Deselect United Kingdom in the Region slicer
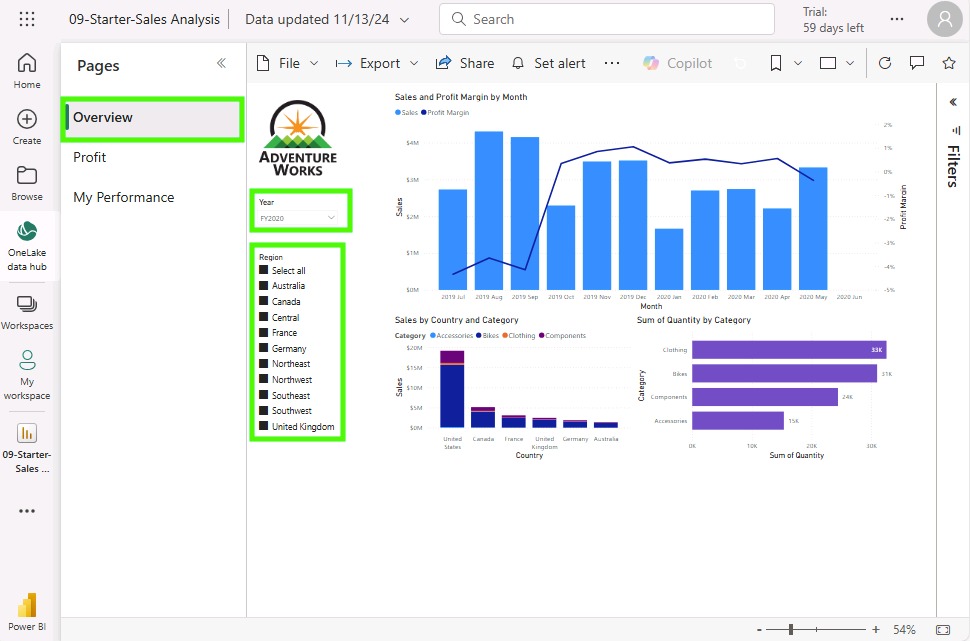 (264, 426)
